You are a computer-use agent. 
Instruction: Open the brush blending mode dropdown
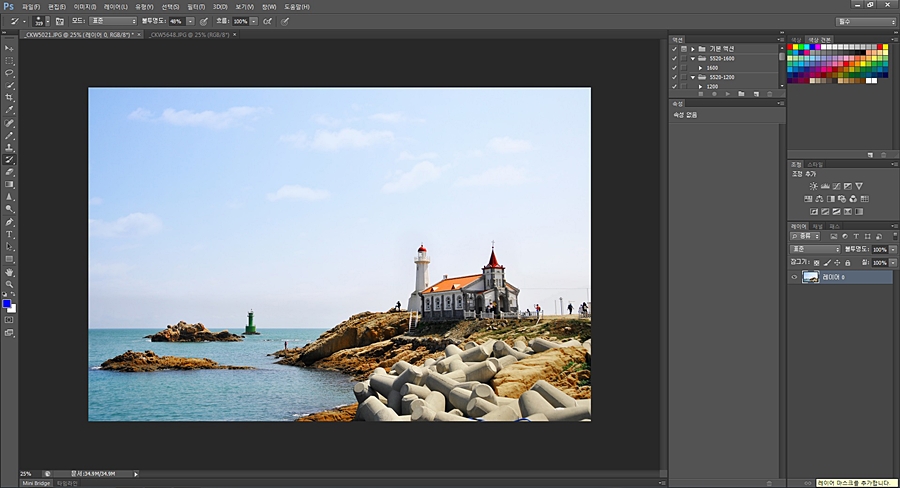tap(112, 20)
